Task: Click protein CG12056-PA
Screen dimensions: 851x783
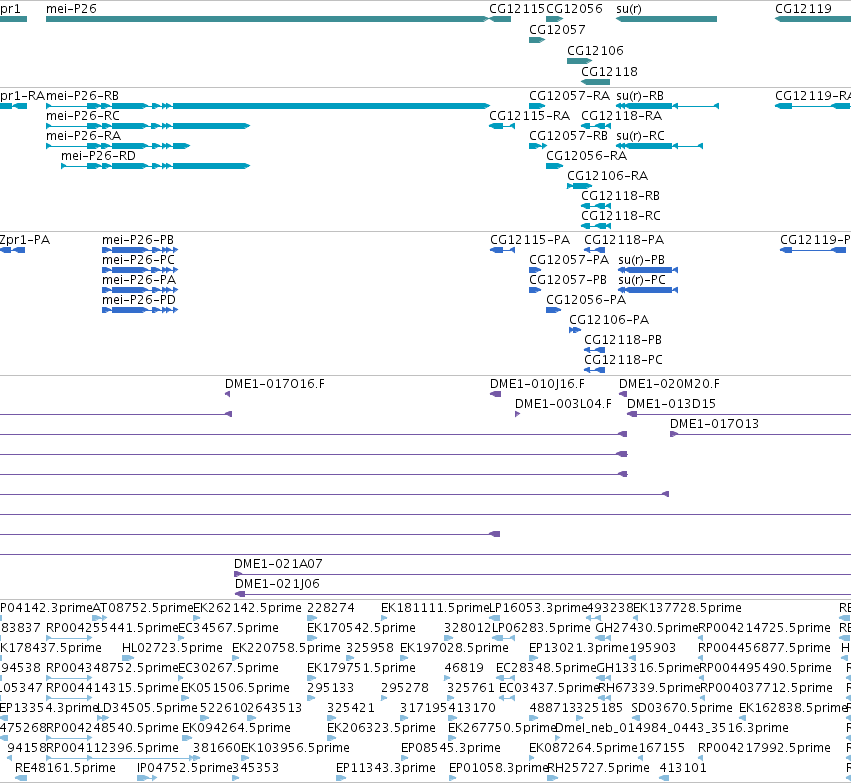Action: (554, 310)
